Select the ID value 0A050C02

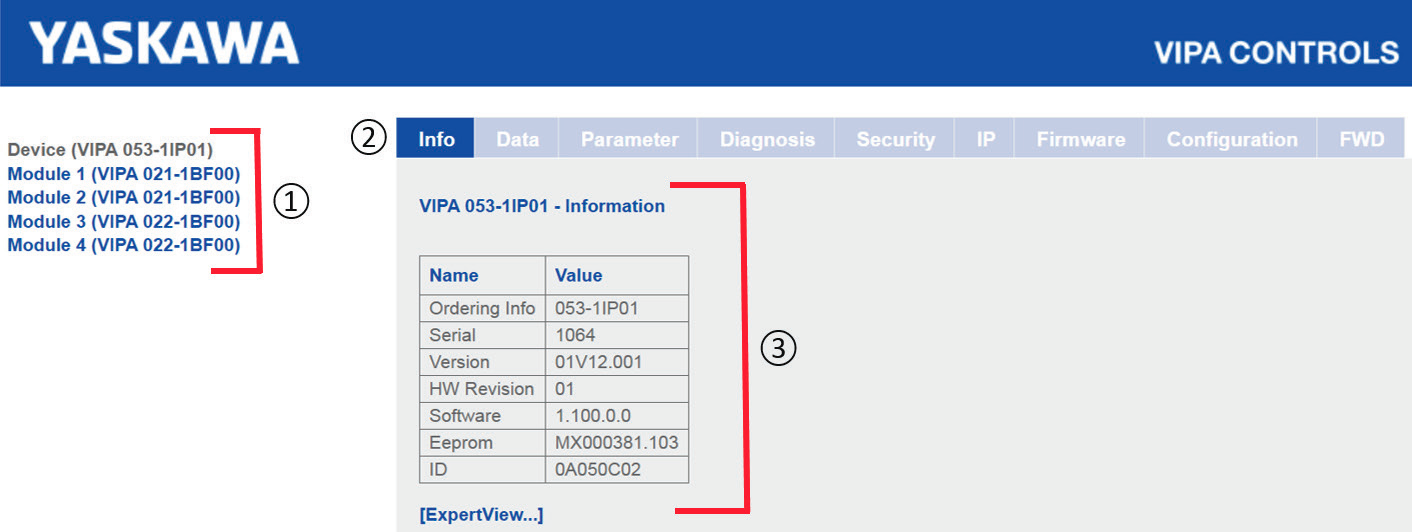click(598, 470)
